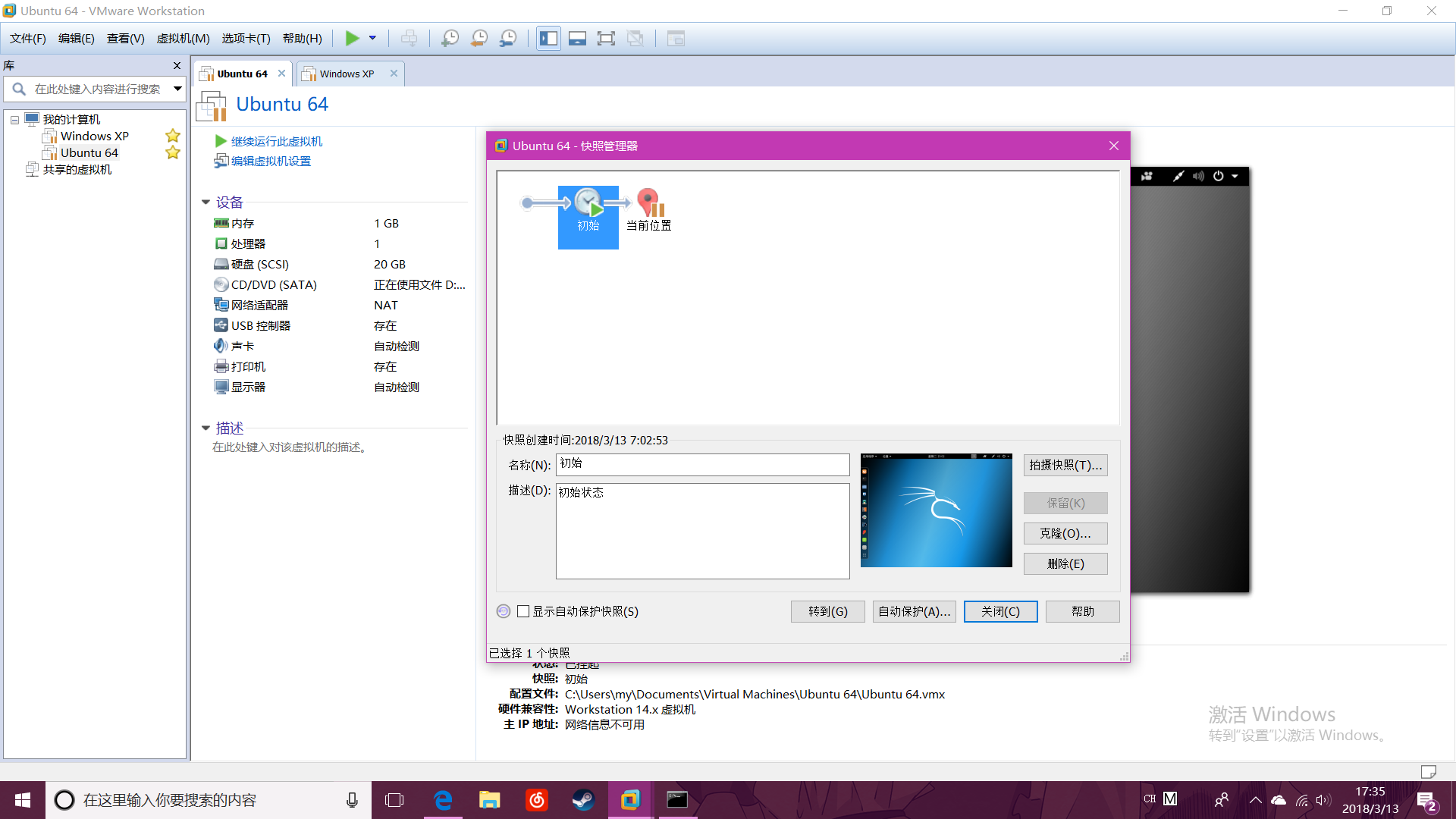Open Steam from the taskbar
The width and height of the screenshot is (1456, 819).
click(x=583, y=800)
